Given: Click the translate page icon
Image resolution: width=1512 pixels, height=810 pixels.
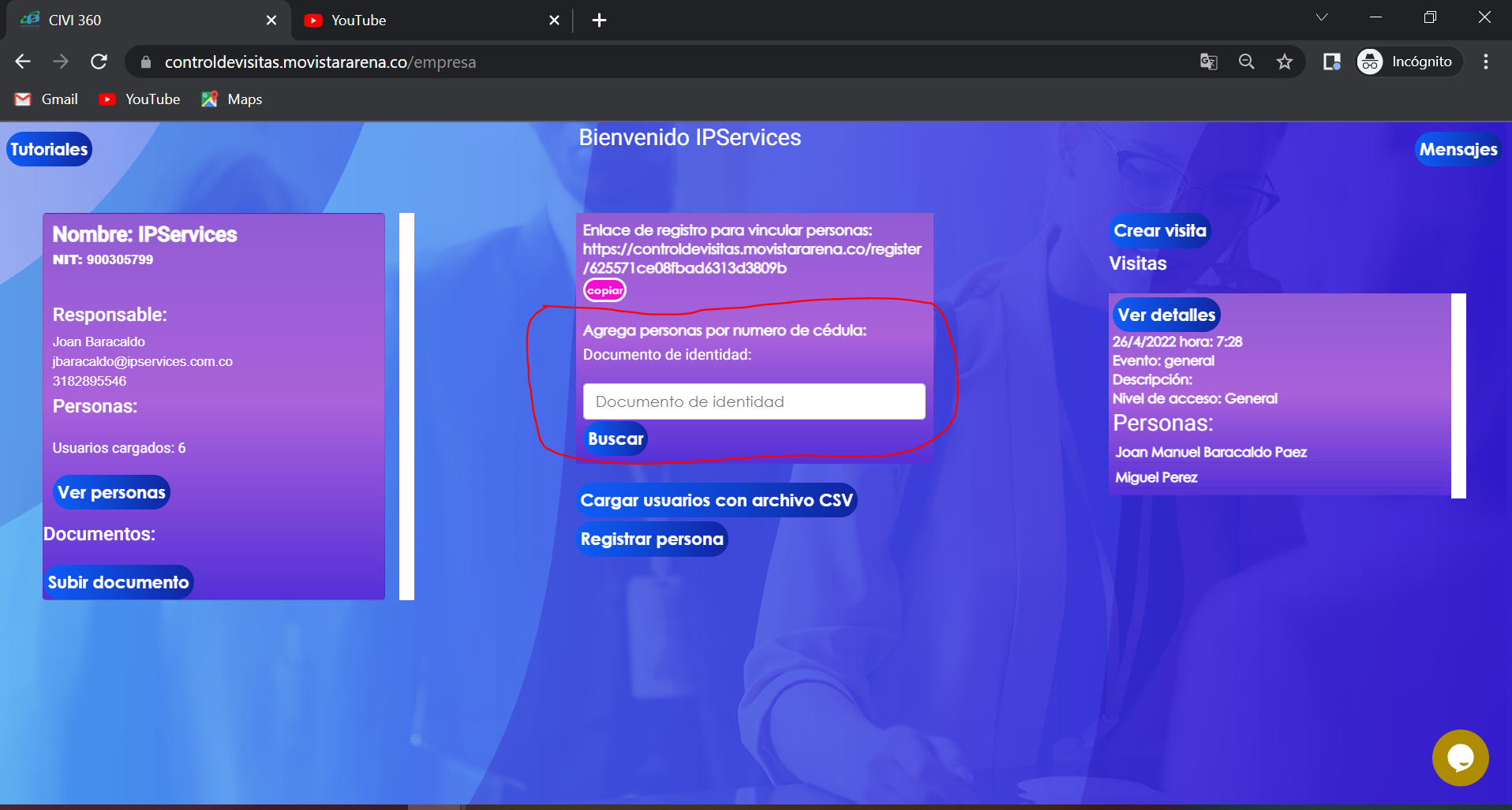Looking at the screenshot, I should (1208, 62).
